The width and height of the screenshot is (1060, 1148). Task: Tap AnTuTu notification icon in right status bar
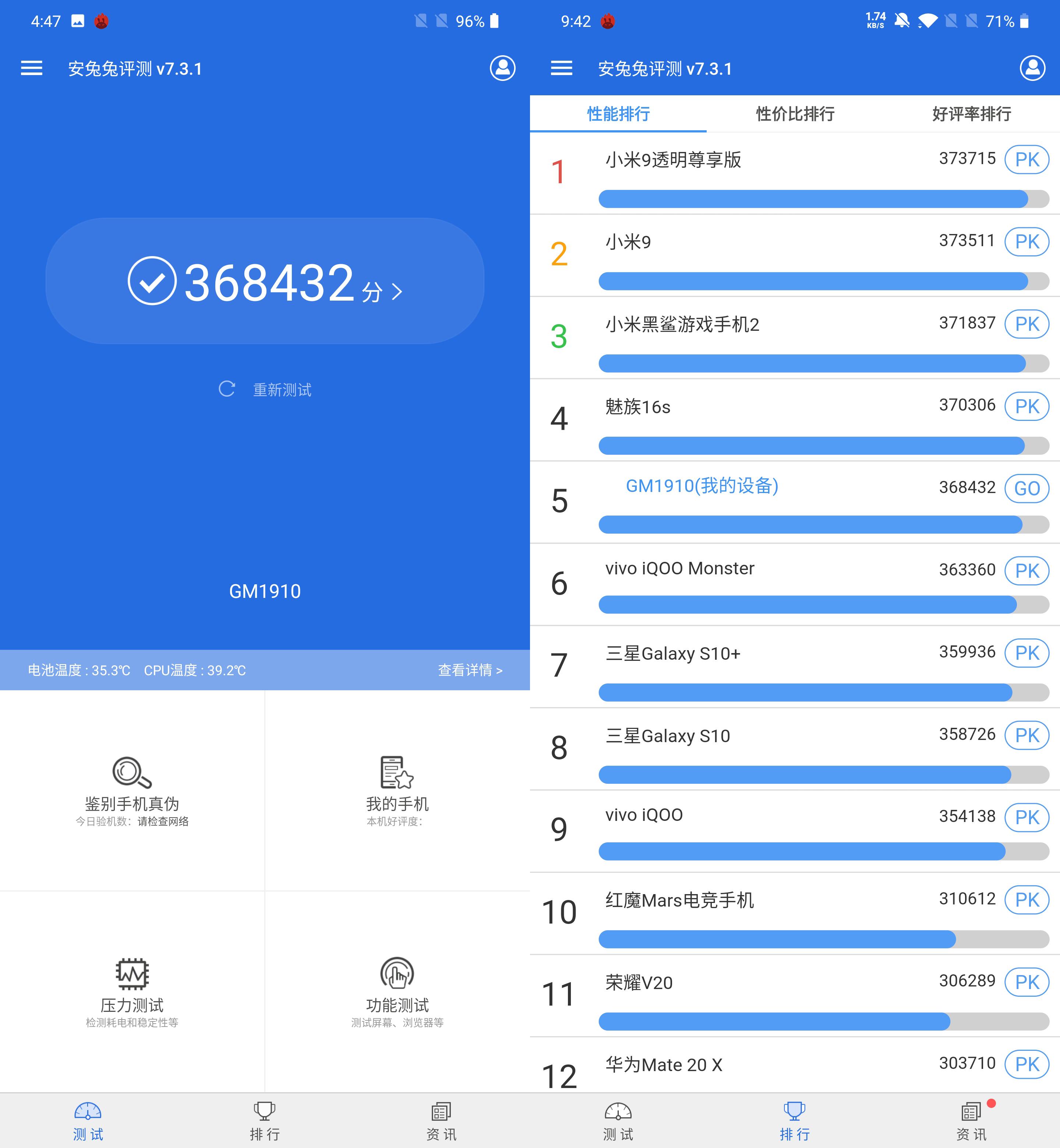point(608,21)
